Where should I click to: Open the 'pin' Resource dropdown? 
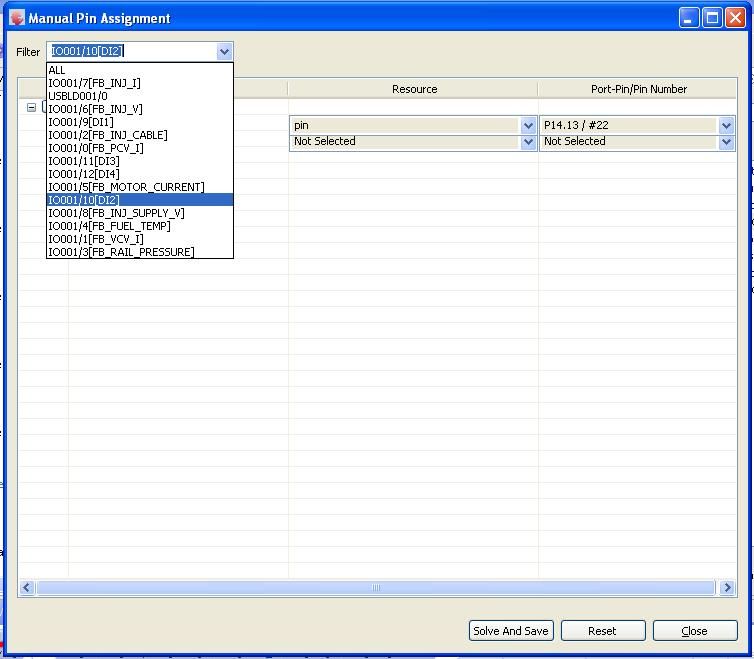528,126
